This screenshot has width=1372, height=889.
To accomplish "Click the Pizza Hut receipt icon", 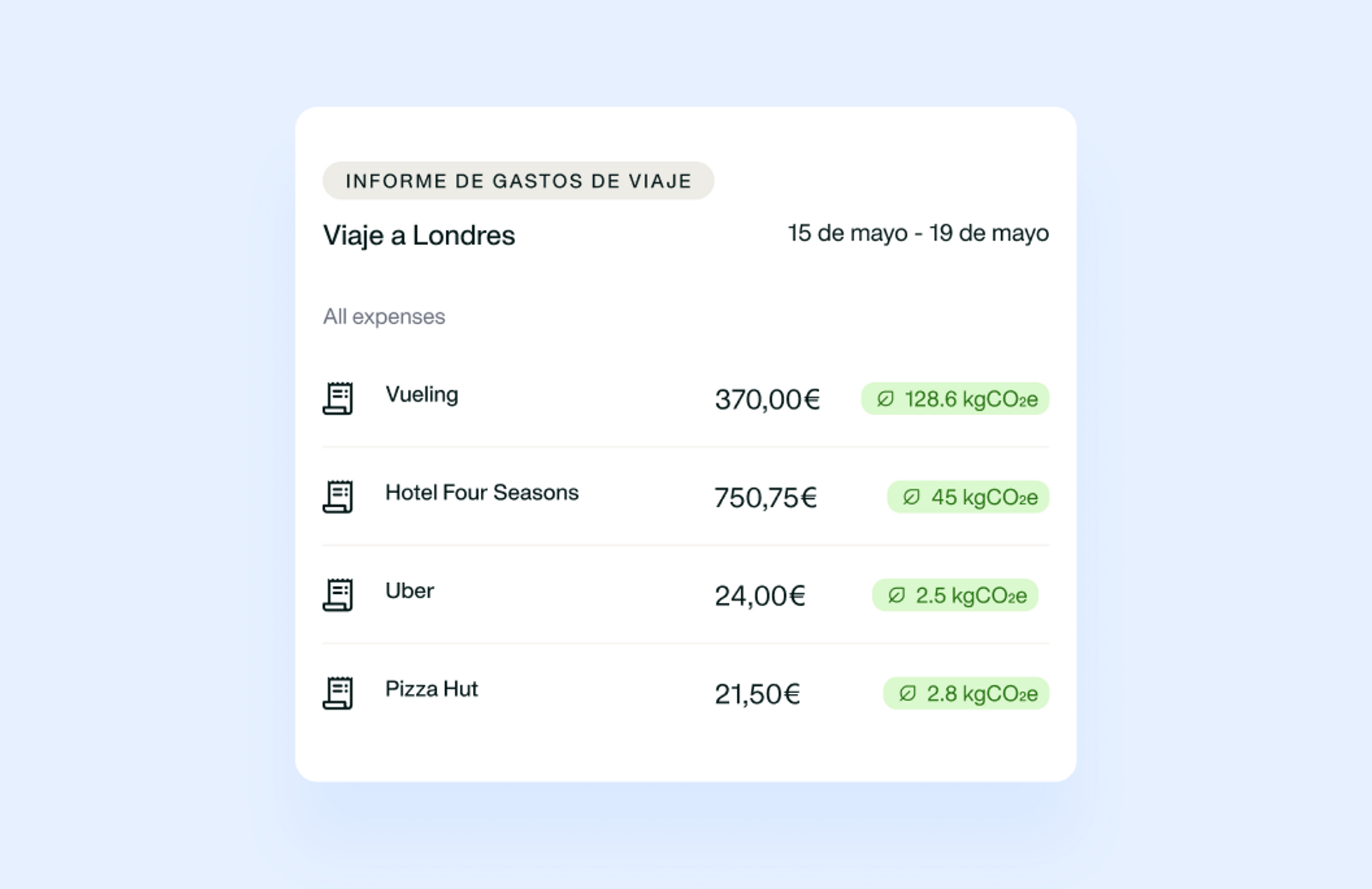I will tap(338, 692).
